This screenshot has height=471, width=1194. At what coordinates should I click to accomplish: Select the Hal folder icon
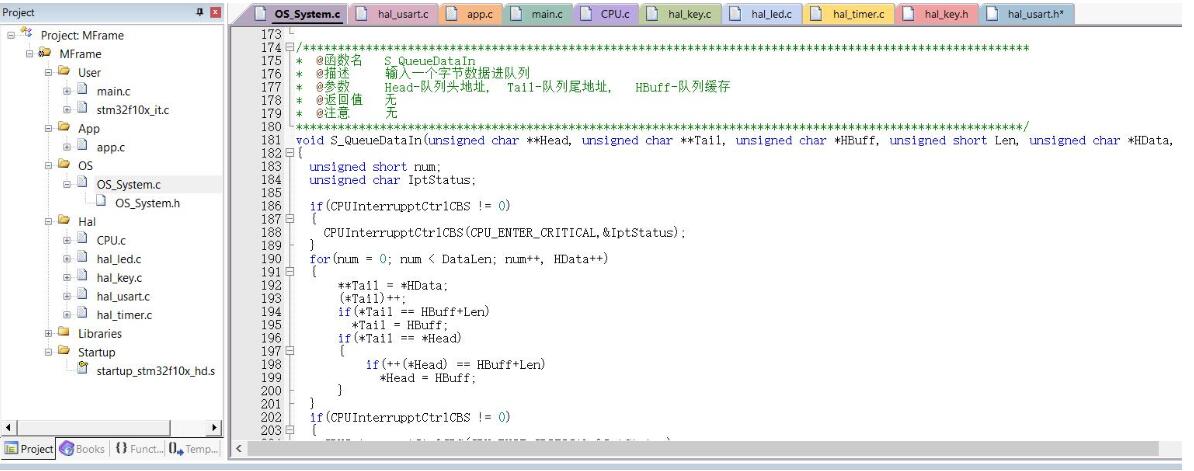(x=63, y=221)
